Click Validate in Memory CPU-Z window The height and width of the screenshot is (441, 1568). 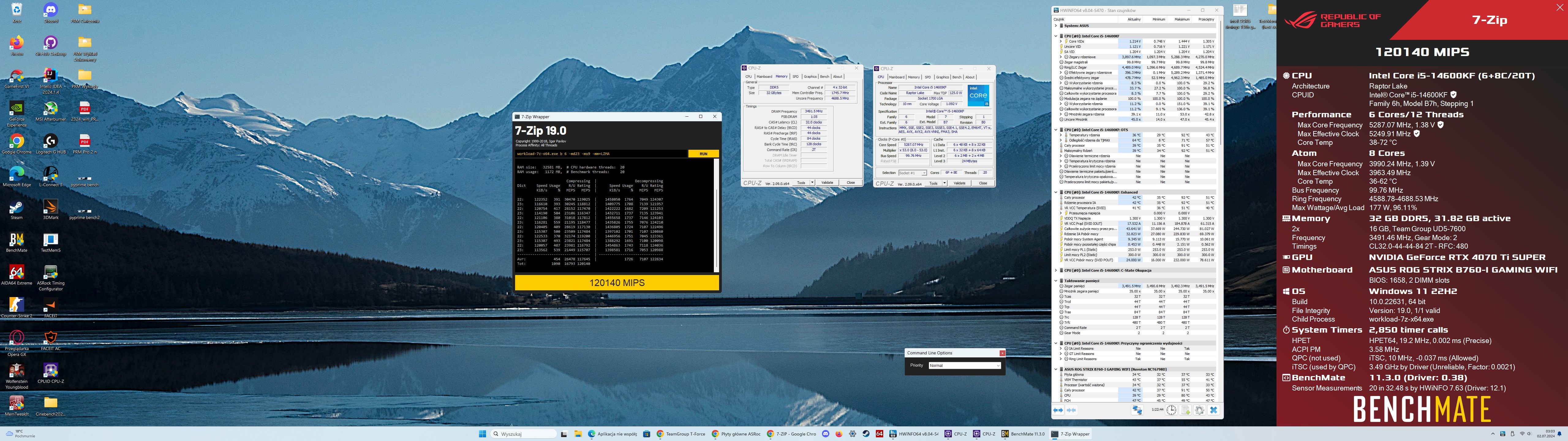point(827,183)
